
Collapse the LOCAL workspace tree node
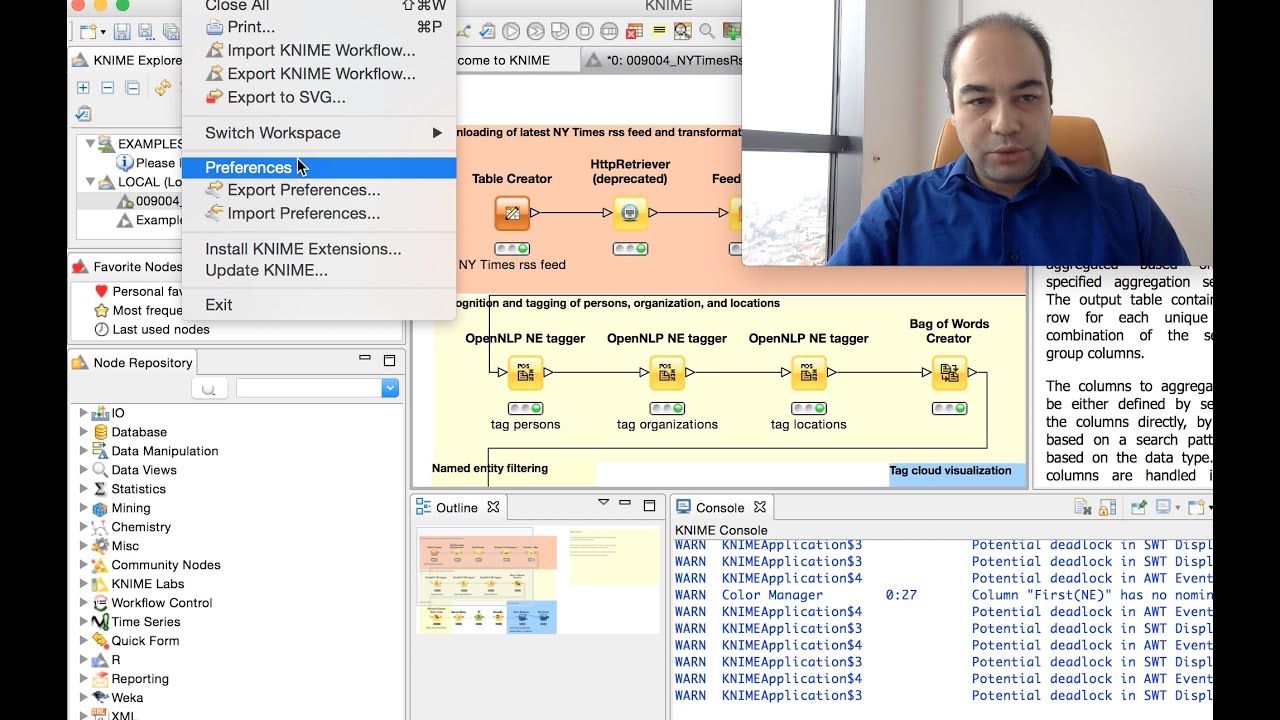click(x=90, y=182)
